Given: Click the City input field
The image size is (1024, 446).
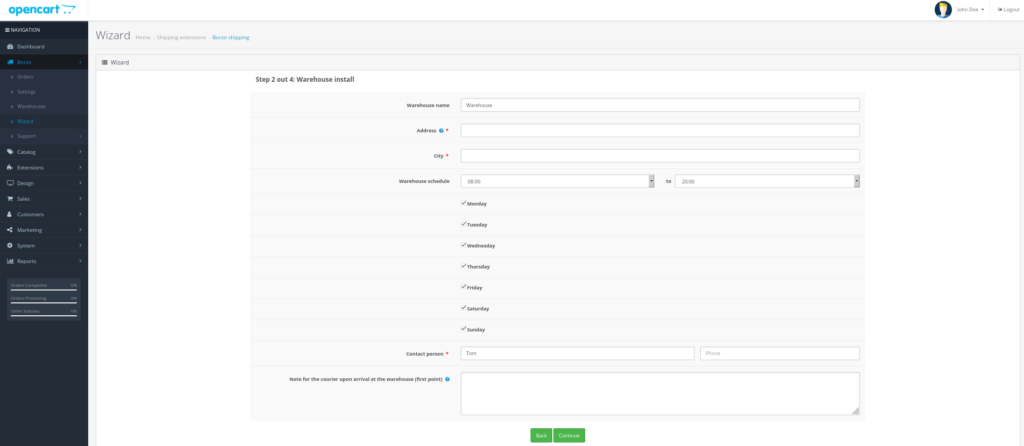Looking at the screenshot, I should coord(660,155).
